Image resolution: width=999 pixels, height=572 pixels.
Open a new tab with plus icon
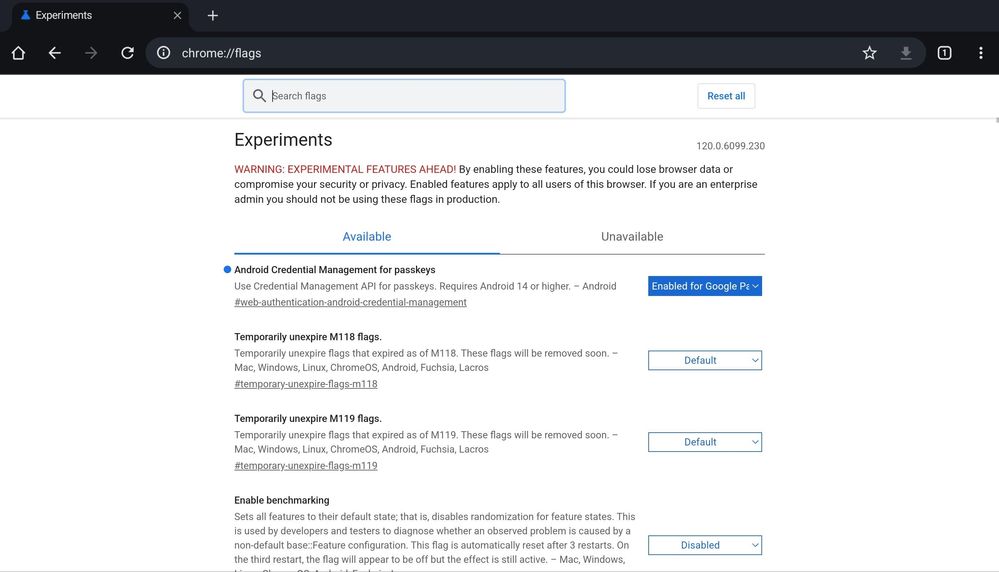click(213, 15)
